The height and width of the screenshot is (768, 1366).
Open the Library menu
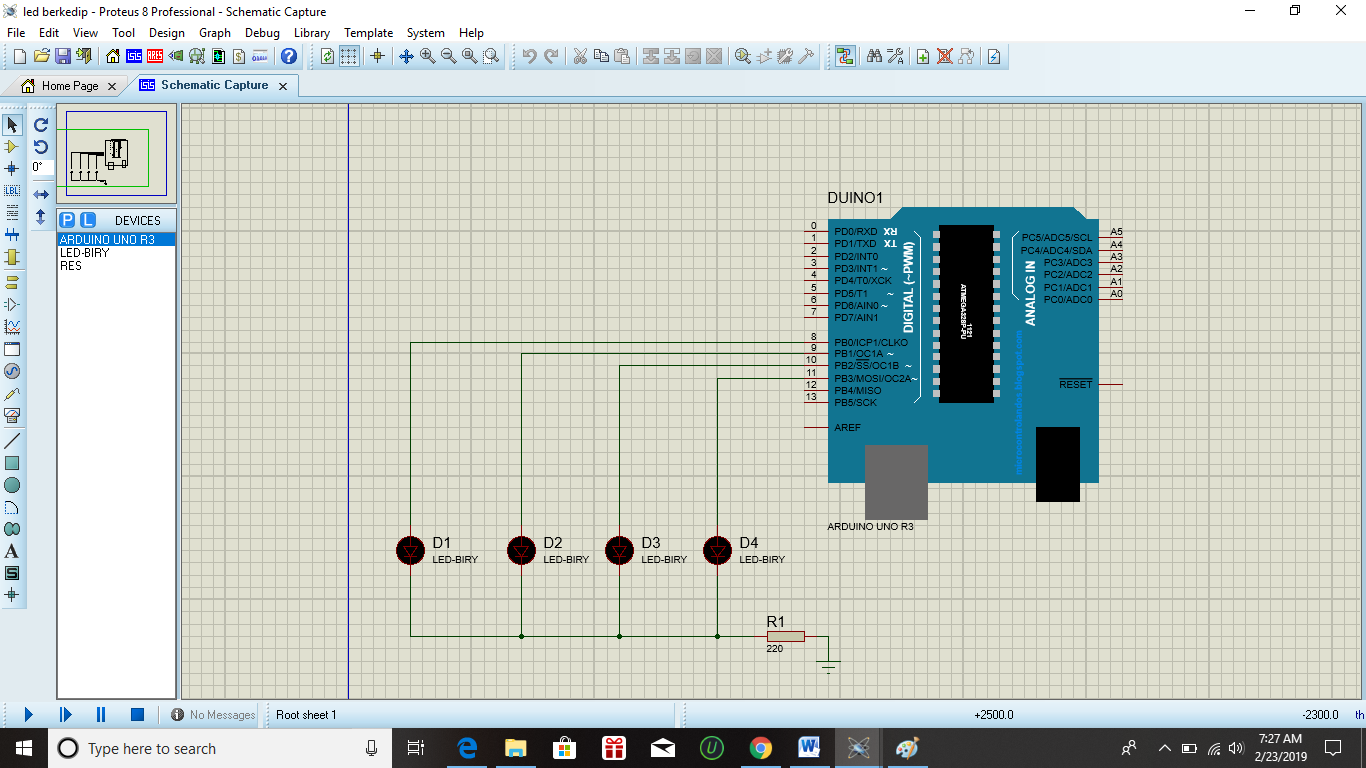(311, 33)
